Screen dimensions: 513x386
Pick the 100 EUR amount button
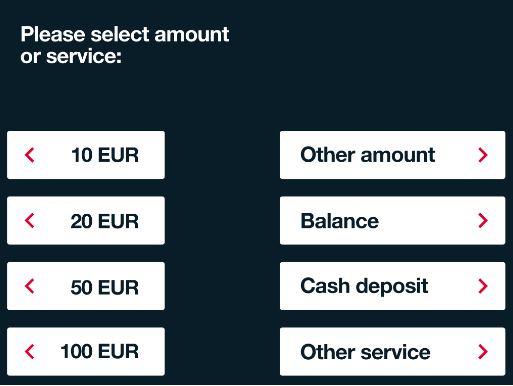pyautogui.click(x=86, y=352)
